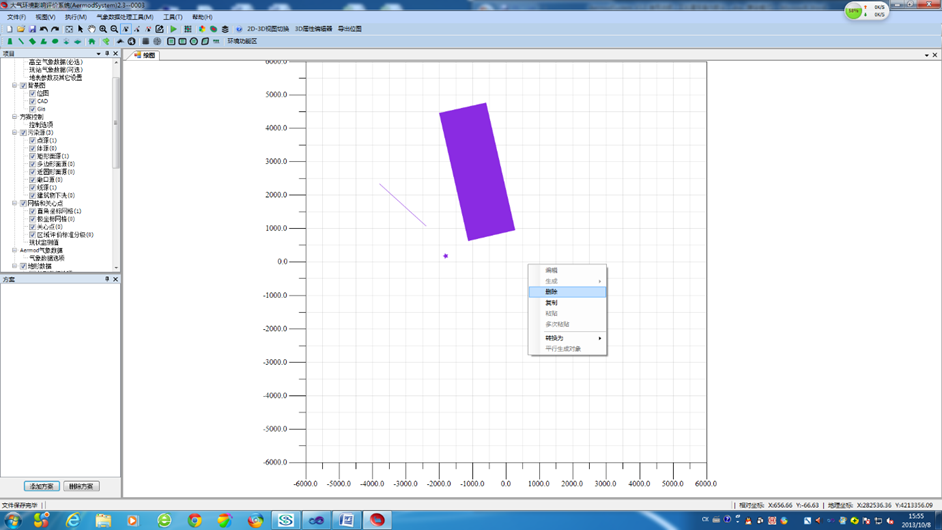
Task: Click the Undo arrow icon
Action: pos(44,29)
